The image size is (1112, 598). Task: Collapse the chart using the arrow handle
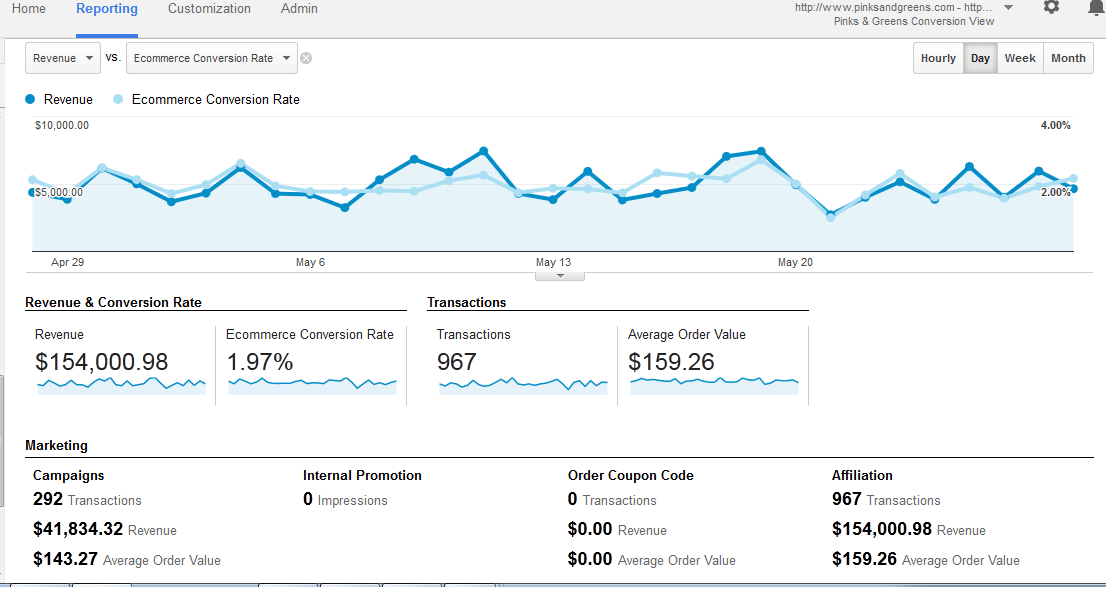(x=560, y=275)
